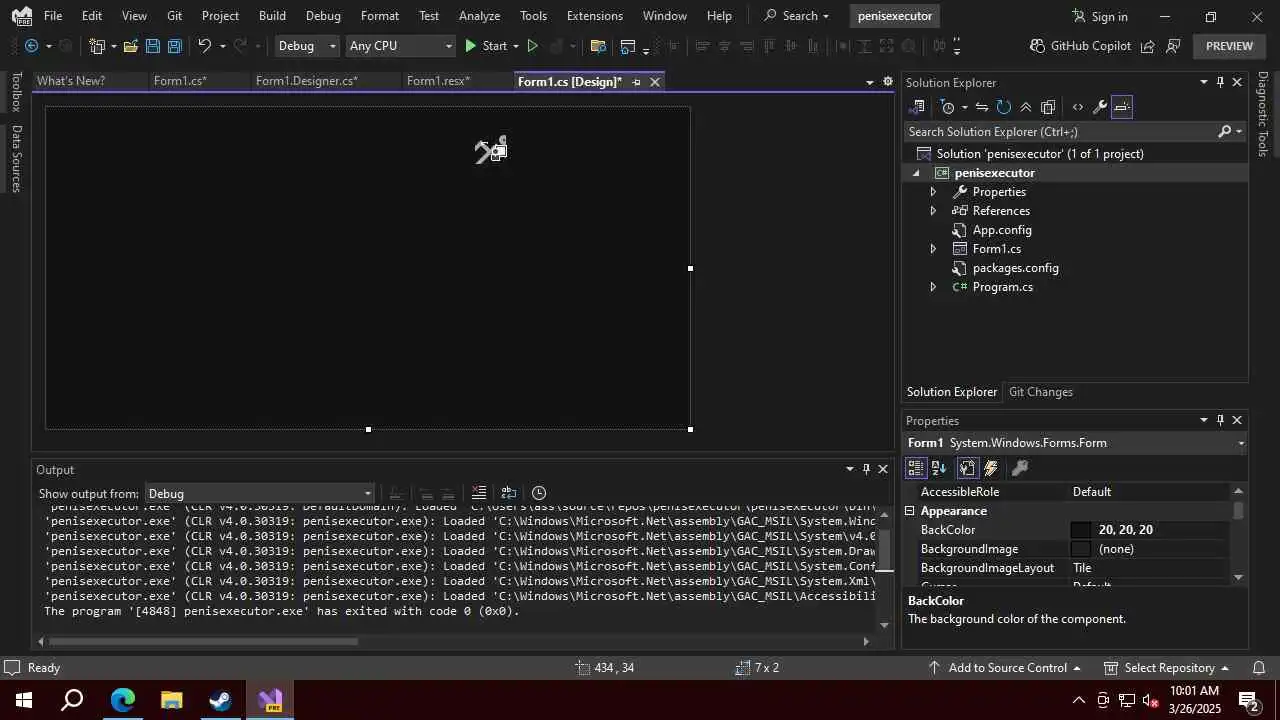
Task: Click the Sign in link
Action: click(x=1100, y=16)
